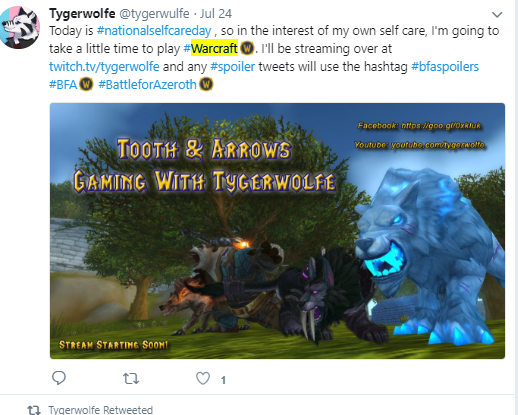518x415 pixels.
Task: Open the Tooth & Arrows stream image
Action: pos(277,231)
